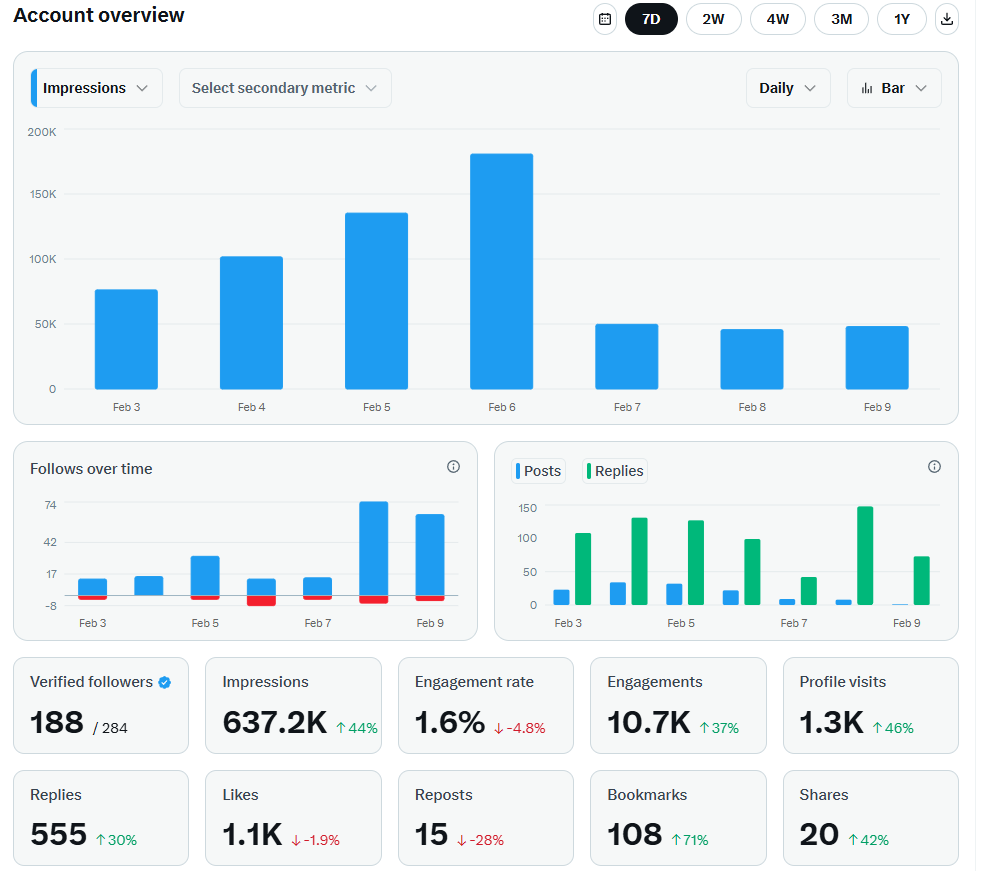Image resolution: width=984 pixels, height=871 pixels.
Task: Open the Daily frequency dropdown
Action: coord(787,88)
